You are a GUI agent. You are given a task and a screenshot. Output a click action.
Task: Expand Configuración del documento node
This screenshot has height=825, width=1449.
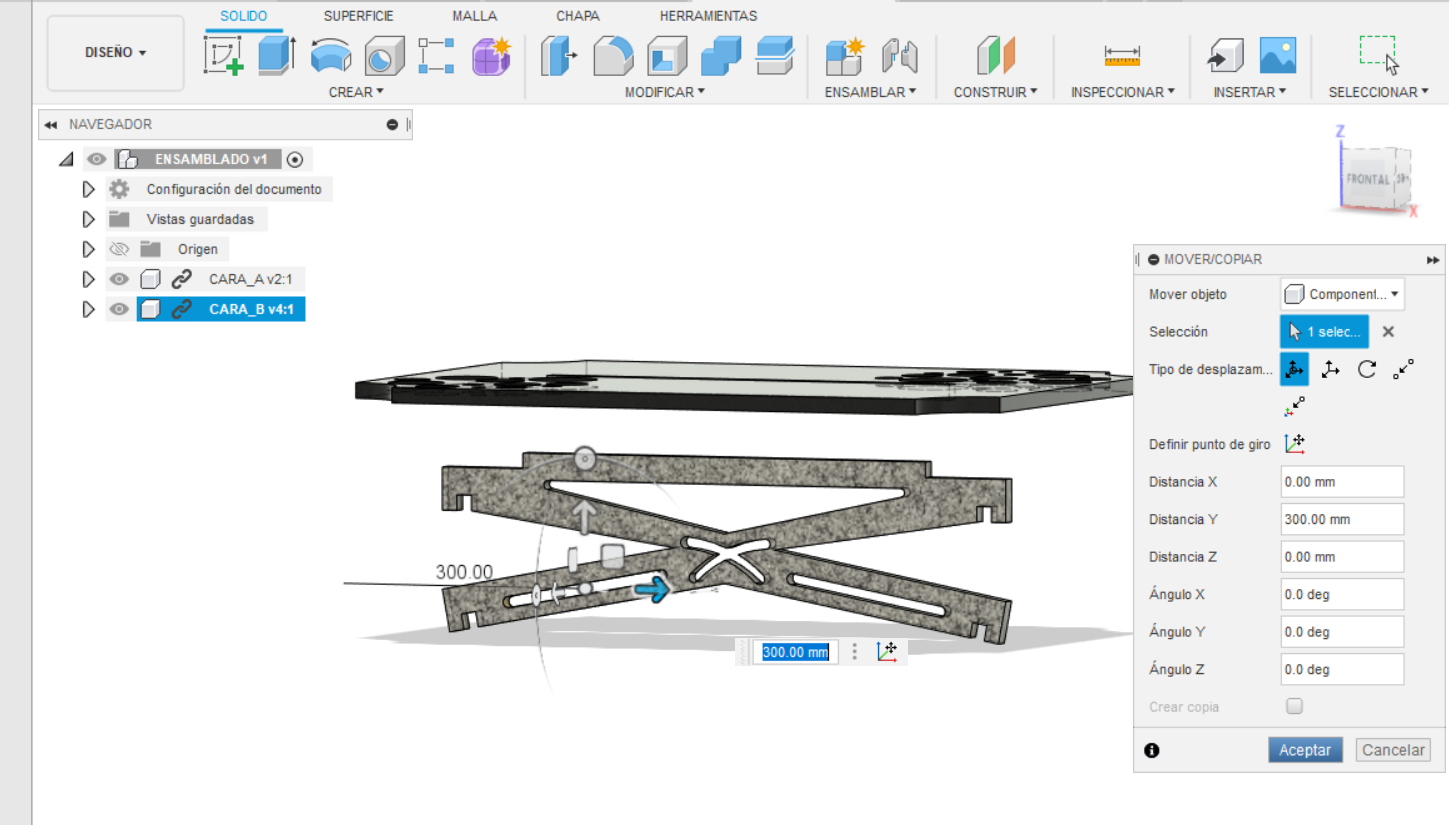tap(88, 189)
